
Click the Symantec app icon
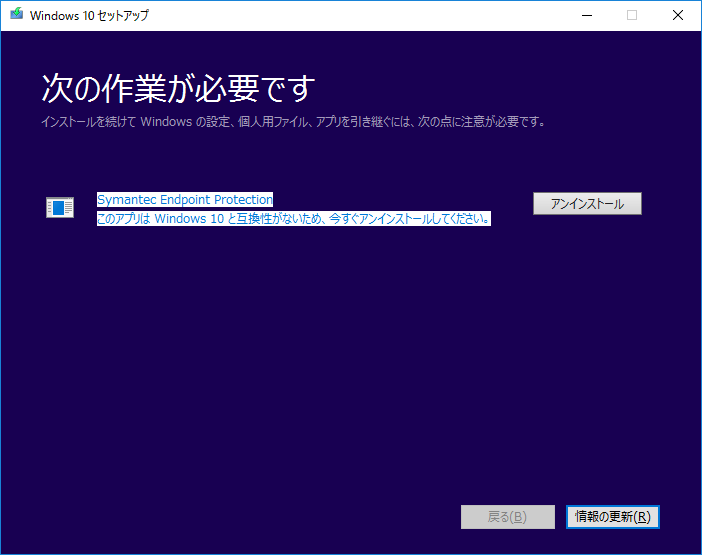coord(60,208)
